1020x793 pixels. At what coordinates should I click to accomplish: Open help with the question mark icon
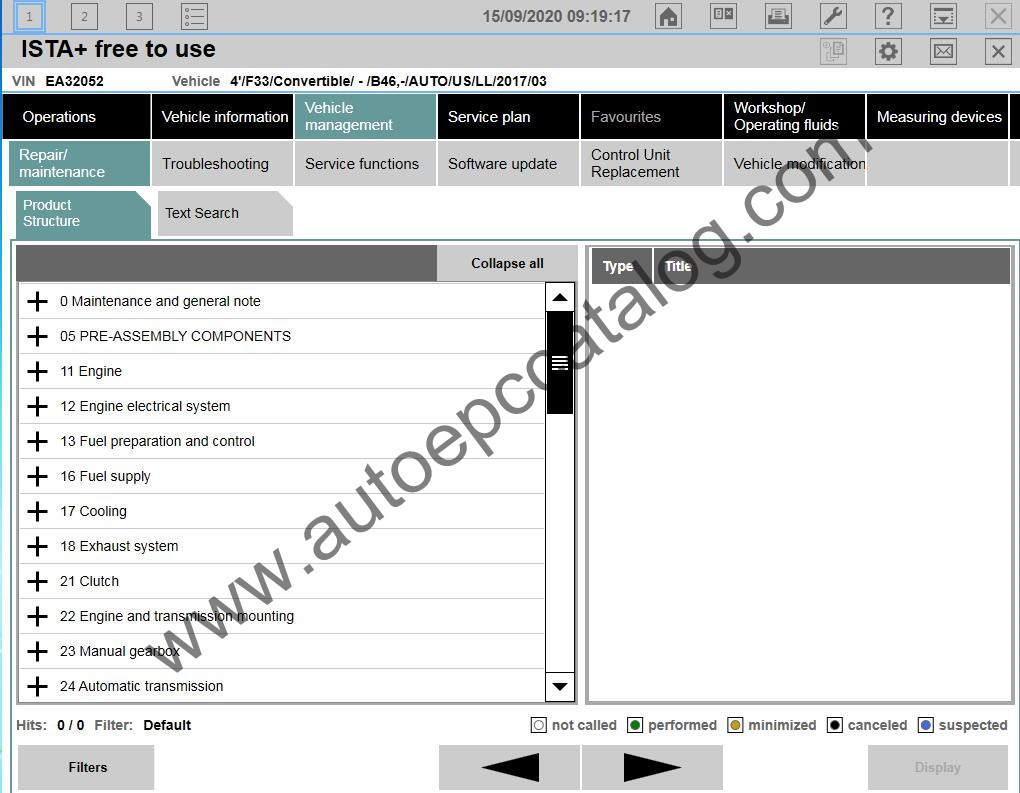[x=888, y=16]
